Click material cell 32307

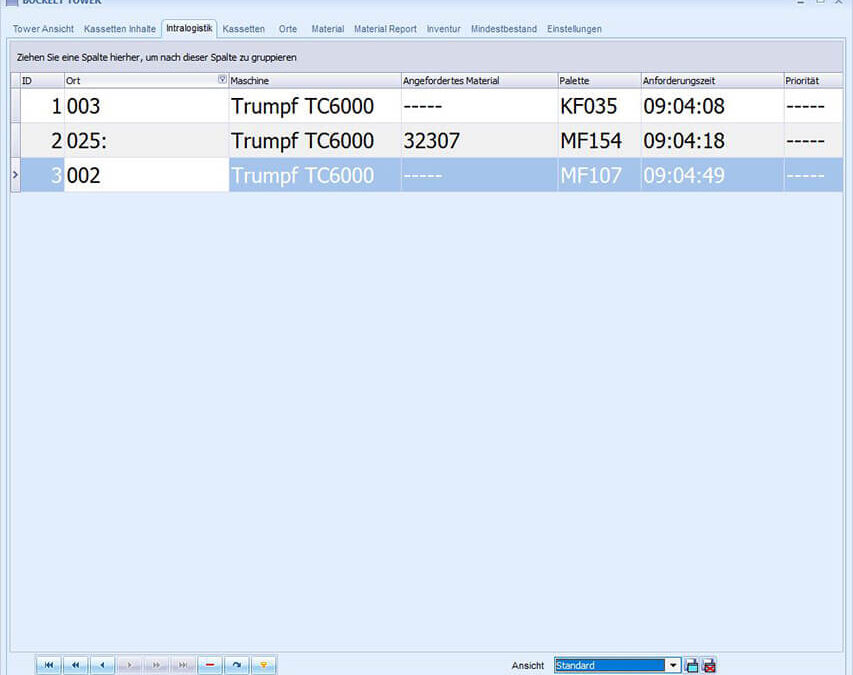479,140
